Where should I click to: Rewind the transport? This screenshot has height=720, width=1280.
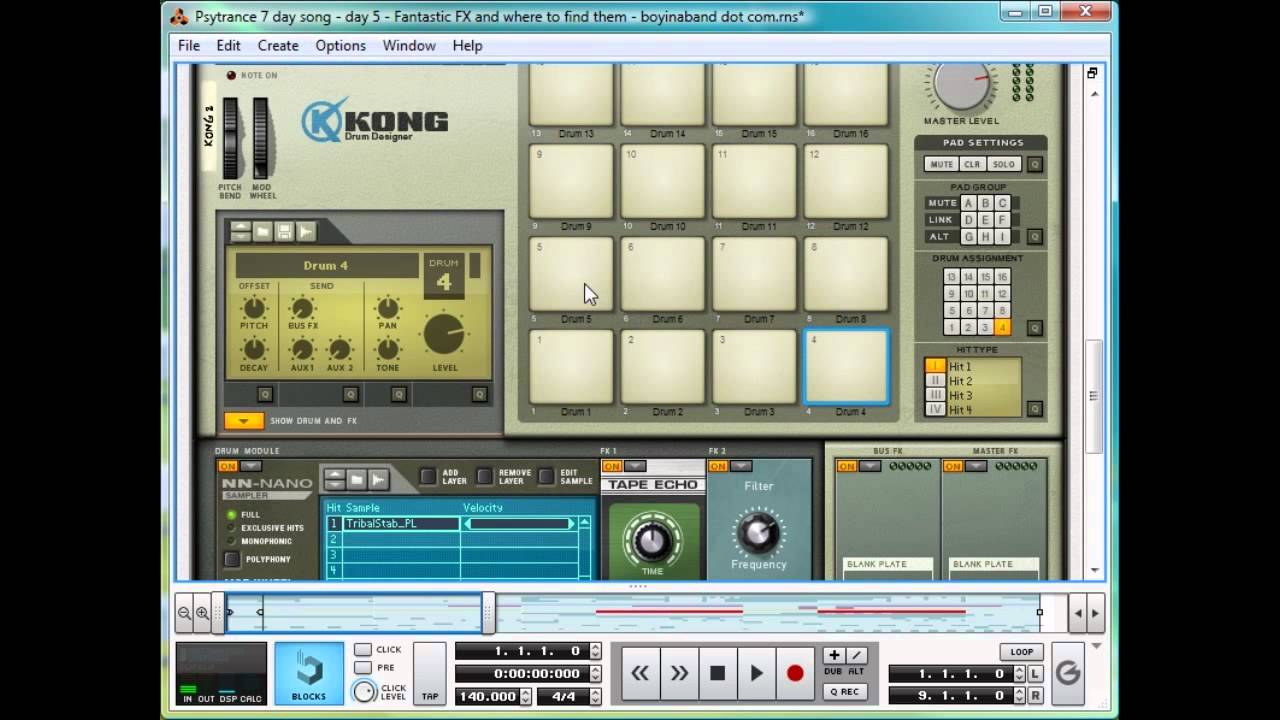point(640,673)
